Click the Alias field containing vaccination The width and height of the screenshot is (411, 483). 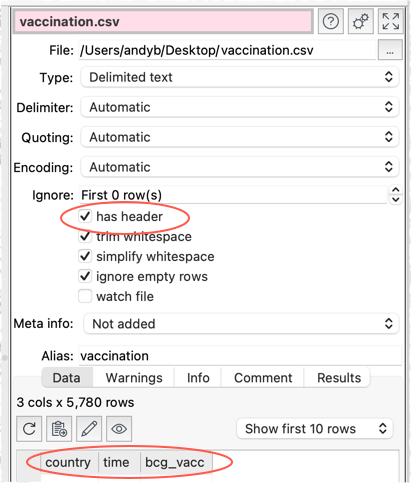coord(240,356)
